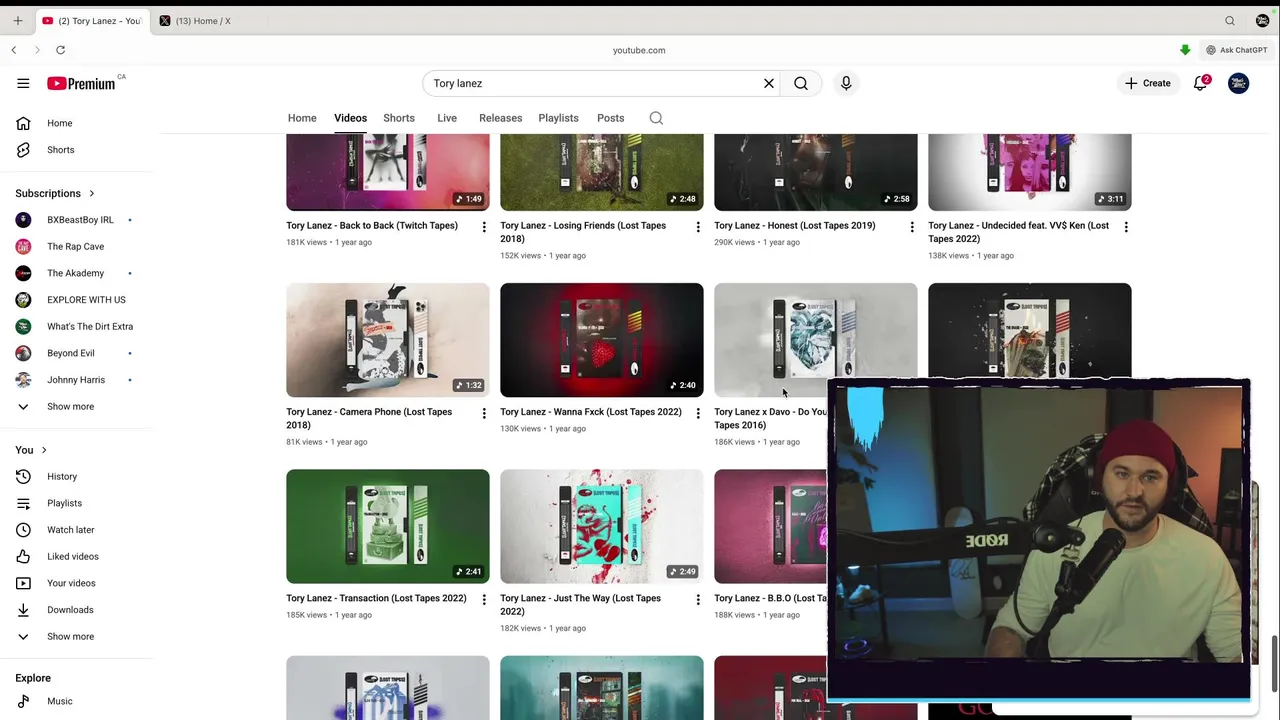Click the Ask ChatGPT button
The width and height of the screenshot is (1280, 720).
1237,50
